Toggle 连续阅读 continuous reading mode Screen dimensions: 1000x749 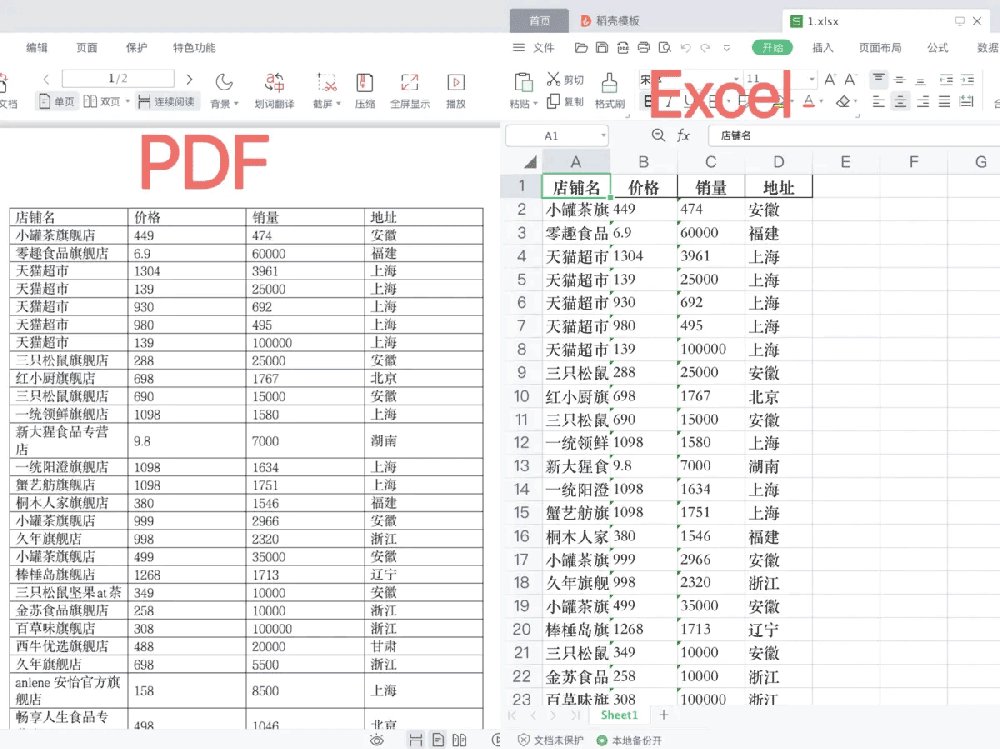168,101
